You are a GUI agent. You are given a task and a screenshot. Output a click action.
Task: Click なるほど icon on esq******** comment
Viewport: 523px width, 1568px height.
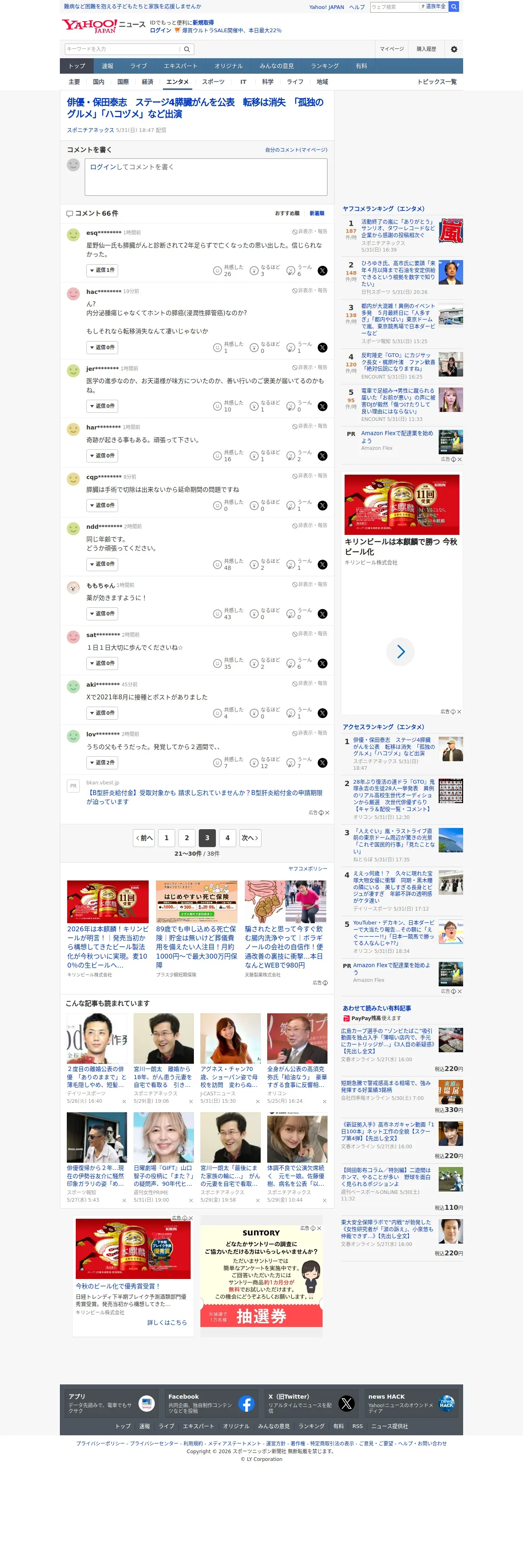click(x=254, y=271)
